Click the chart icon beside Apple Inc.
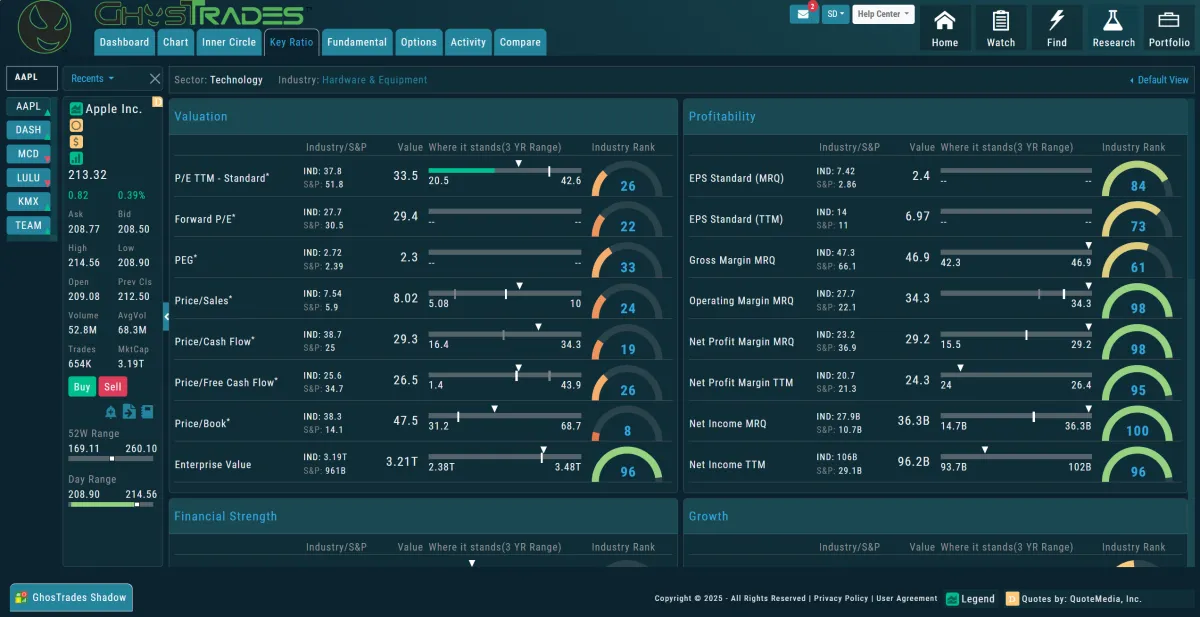The height and width of the screenshot is (617, 1200). 76,108
